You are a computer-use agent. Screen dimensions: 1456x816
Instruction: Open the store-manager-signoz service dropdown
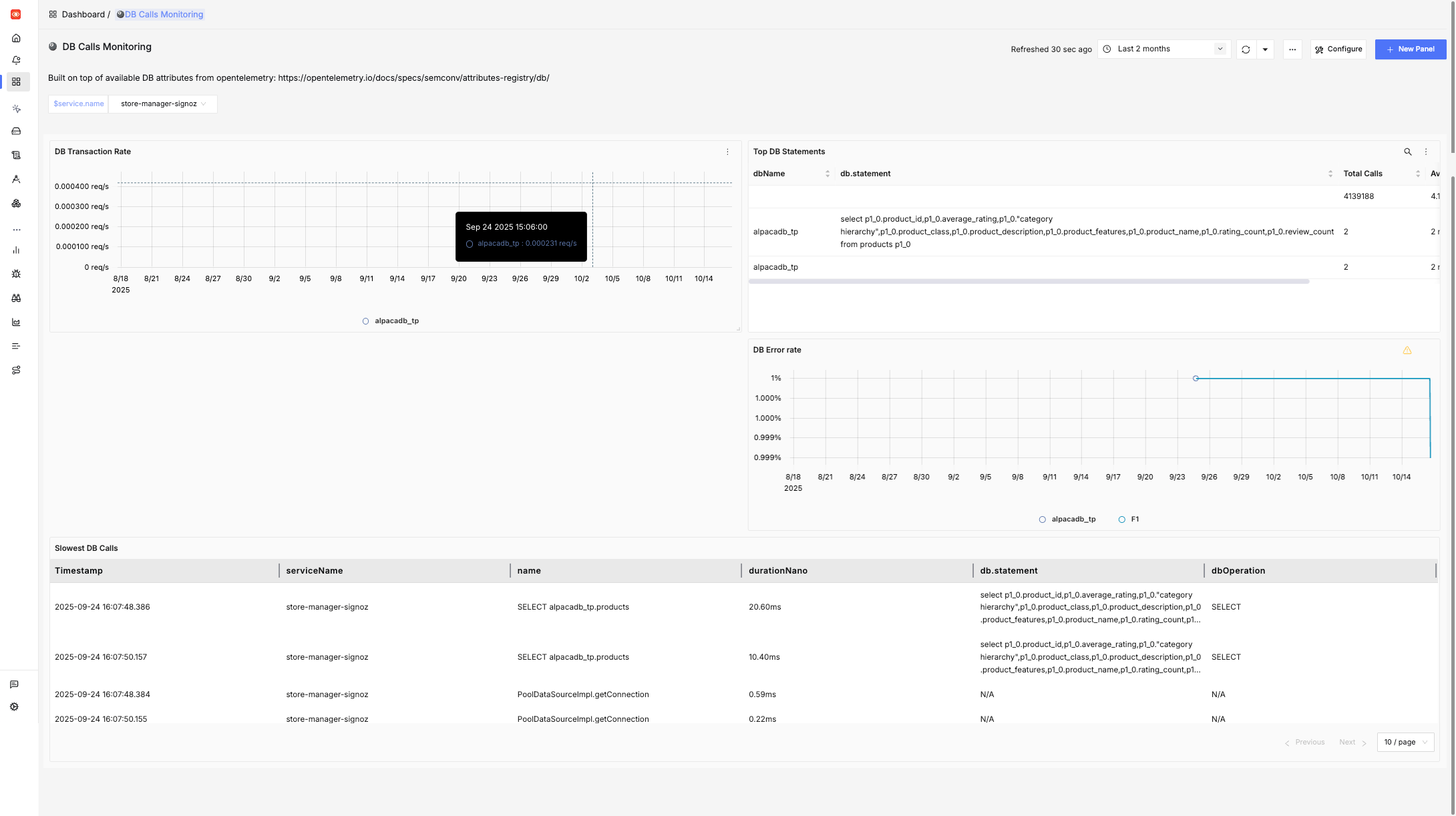(162, 104)
